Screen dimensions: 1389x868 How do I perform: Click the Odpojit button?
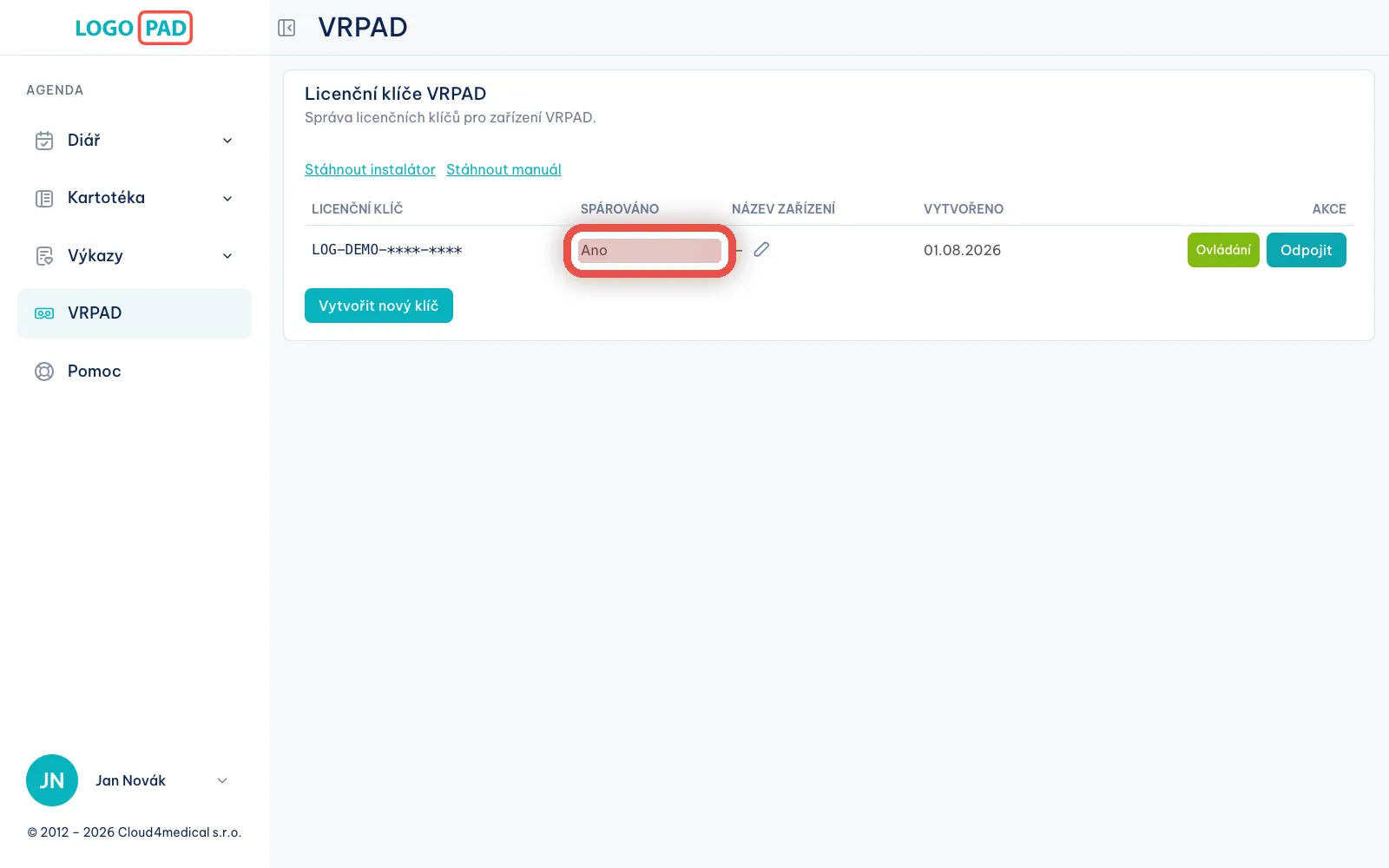pos(1307,250)
